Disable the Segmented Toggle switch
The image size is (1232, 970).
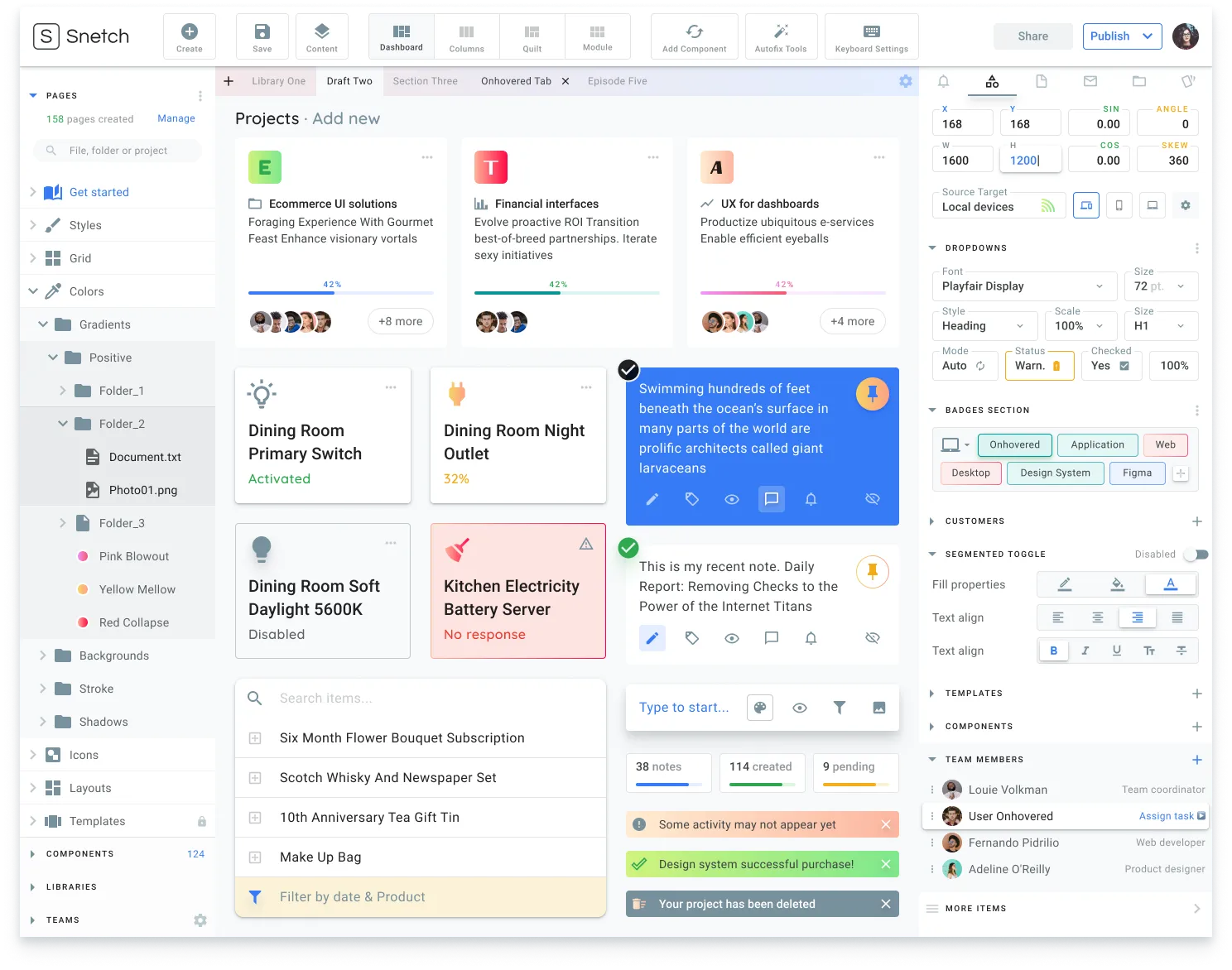click(x=1196, y=554)
